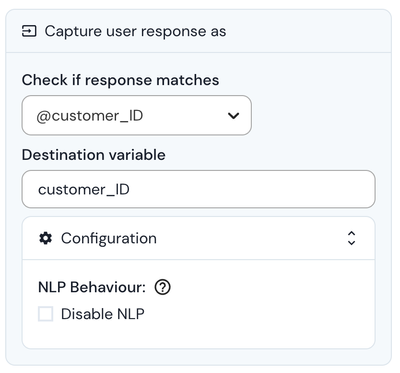This screenshot has height=373, width=400.
Task: Open the NLP Behaviour help question mark
Action: 163,287
